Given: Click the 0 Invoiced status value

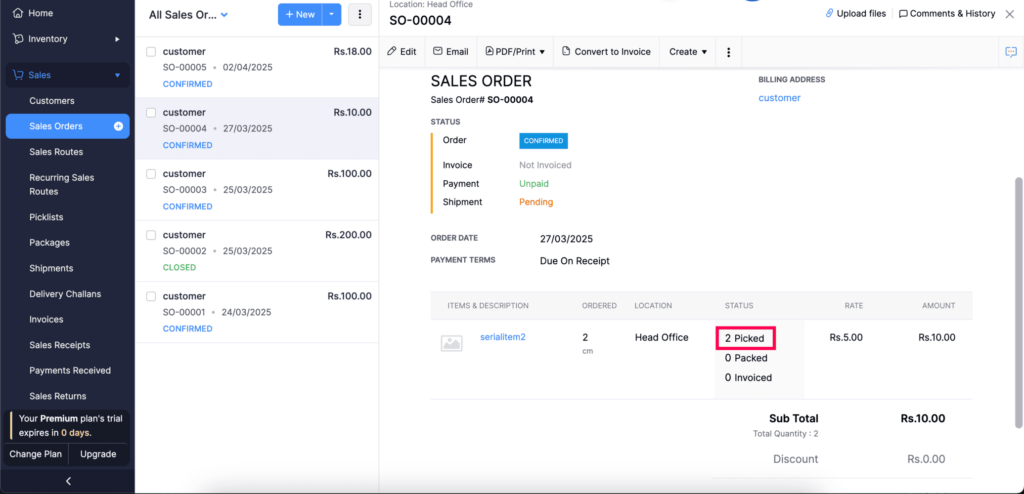Looking at the screenshot, I should [748, 378].
